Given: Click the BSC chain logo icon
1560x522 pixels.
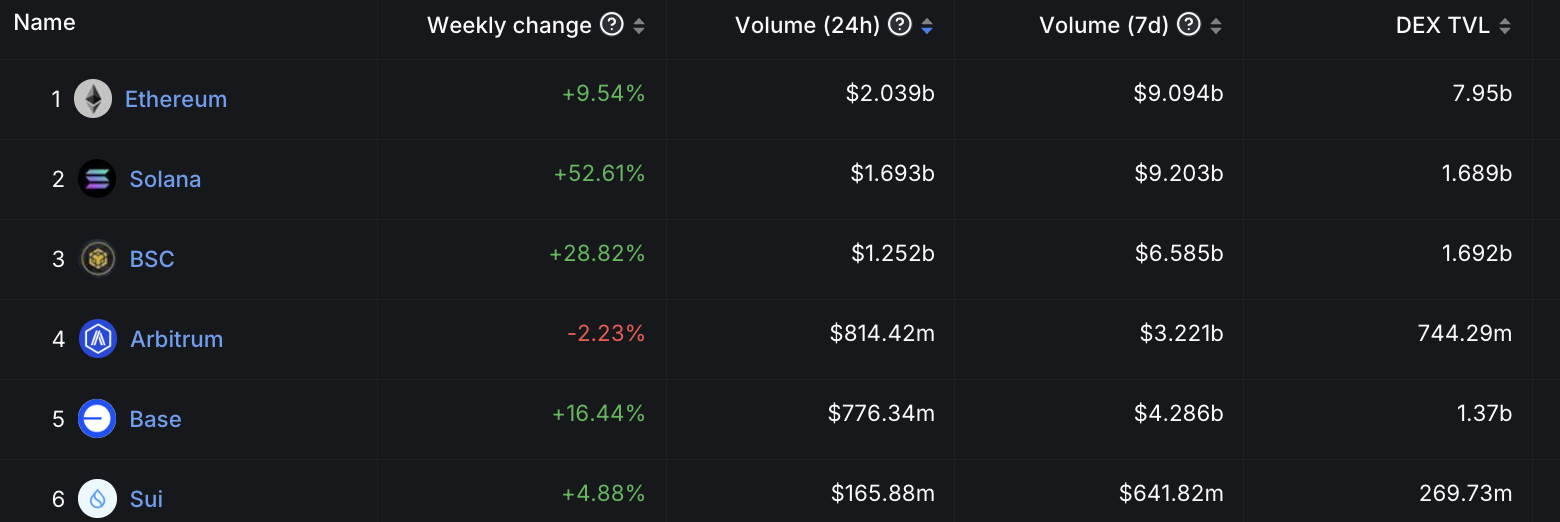Looking at the screenshot, I should (x=98, y=259).
